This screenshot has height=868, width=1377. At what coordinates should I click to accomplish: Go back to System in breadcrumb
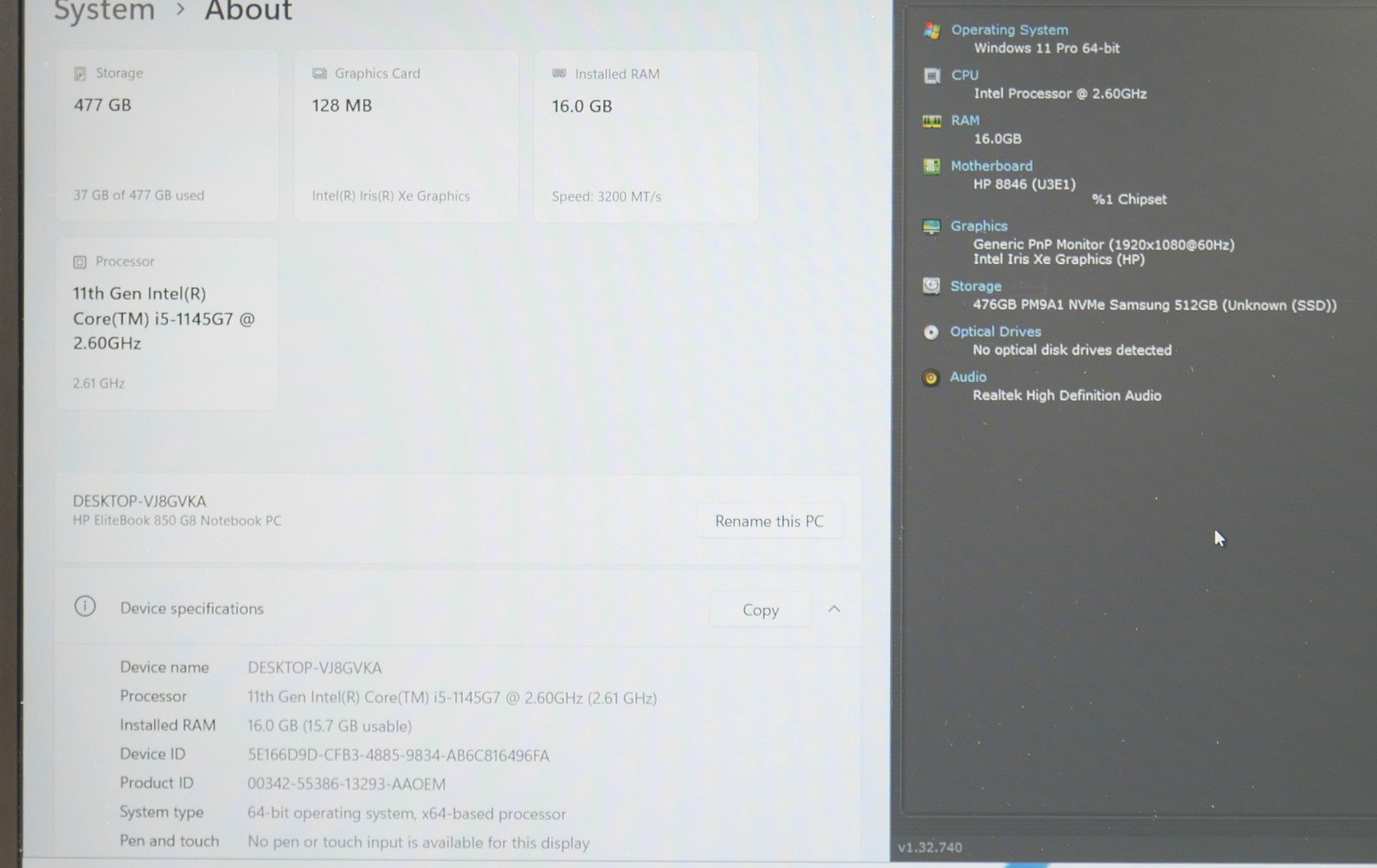pos(104,11)
